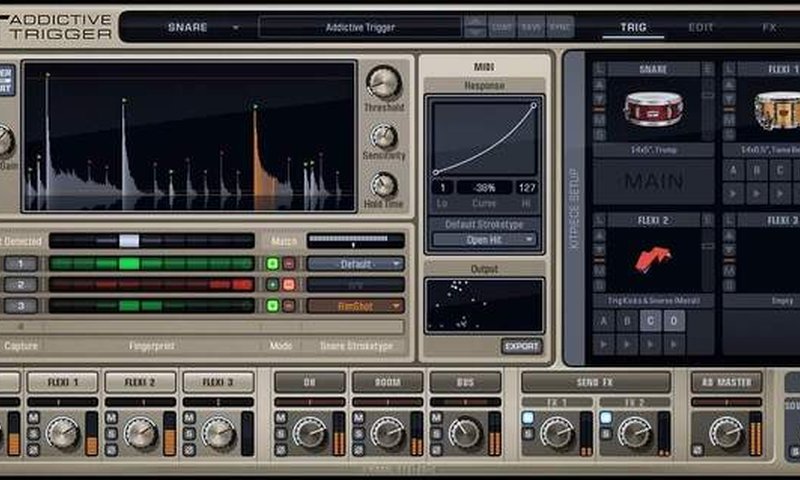The image size is (800, 480).
Task: Expand the RimShot stroketype dropdown
Action: (355, 306)
